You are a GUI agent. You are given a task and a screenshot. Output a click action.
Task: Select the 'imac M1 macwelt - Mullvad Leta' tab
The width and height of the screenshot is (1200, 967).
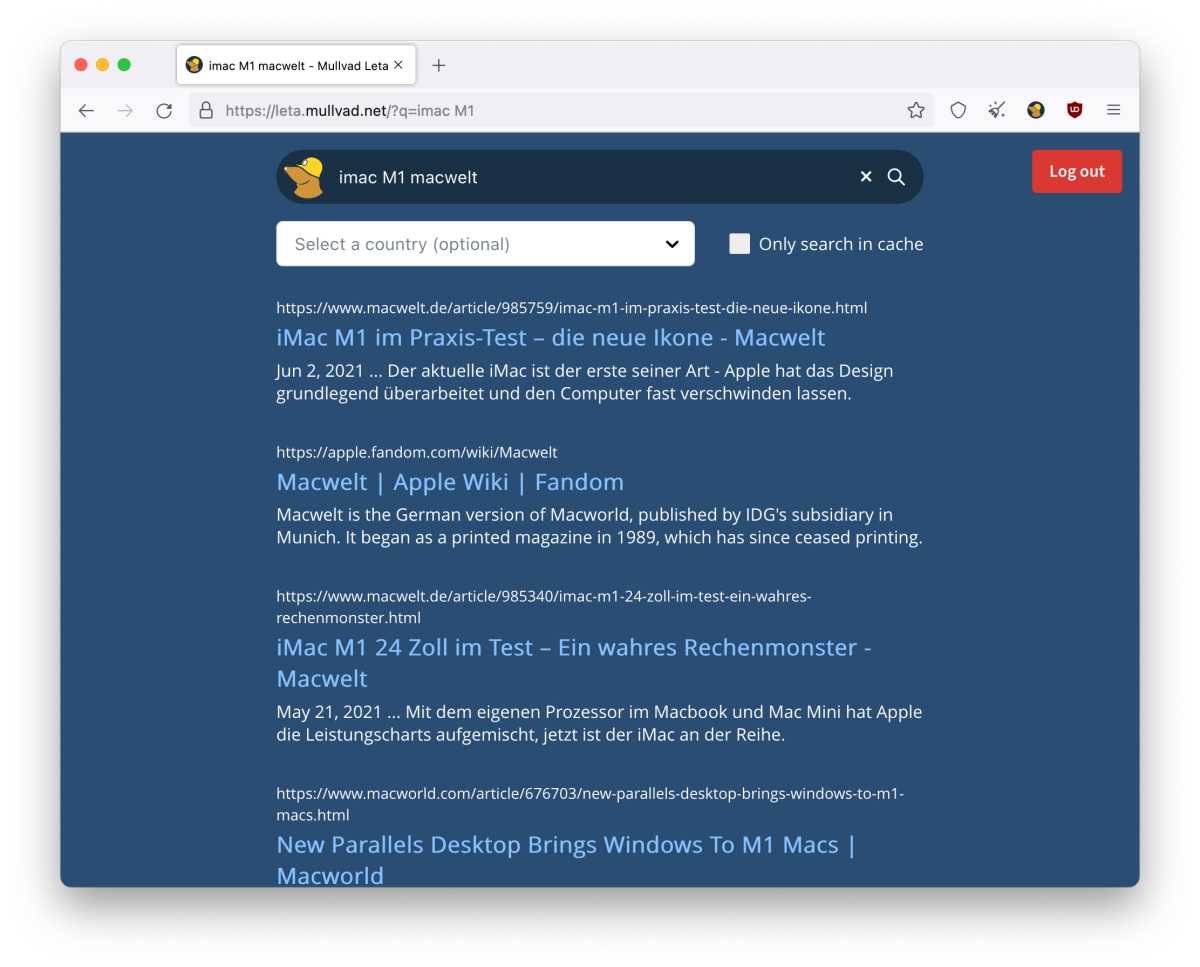click(297, 65)
